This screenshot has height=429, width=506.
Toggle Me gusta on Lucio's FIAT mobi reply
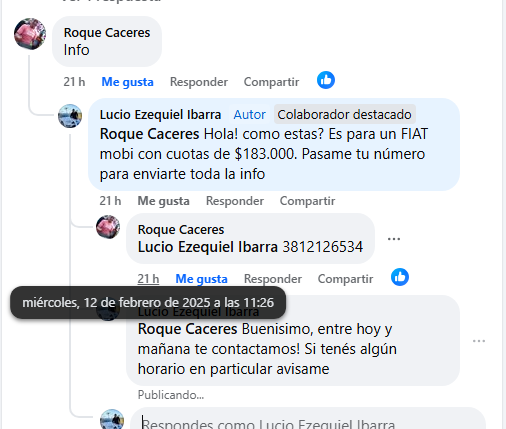point(163,201)
